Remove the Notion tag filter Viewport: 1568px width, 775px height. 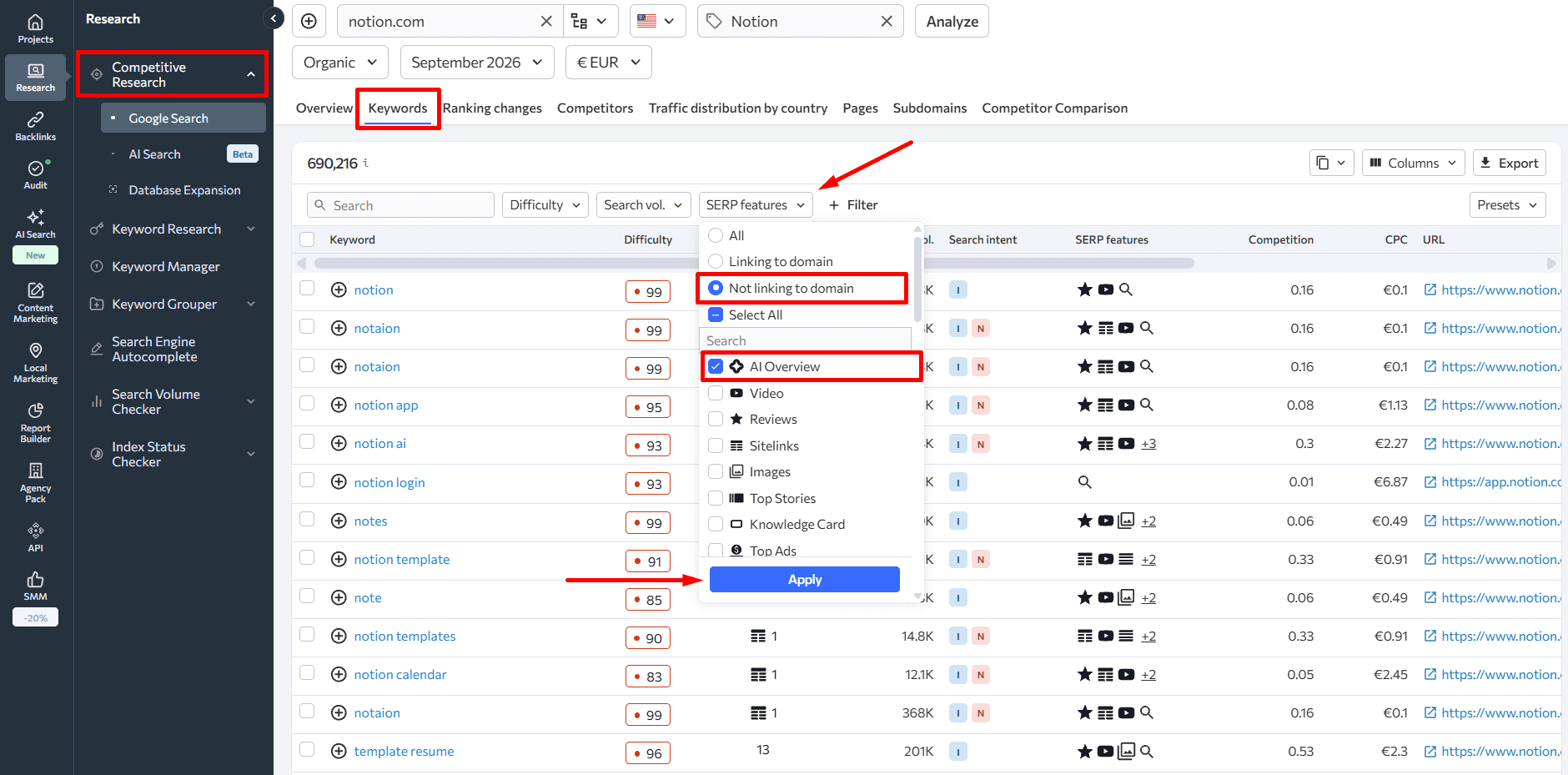(887, 21)
